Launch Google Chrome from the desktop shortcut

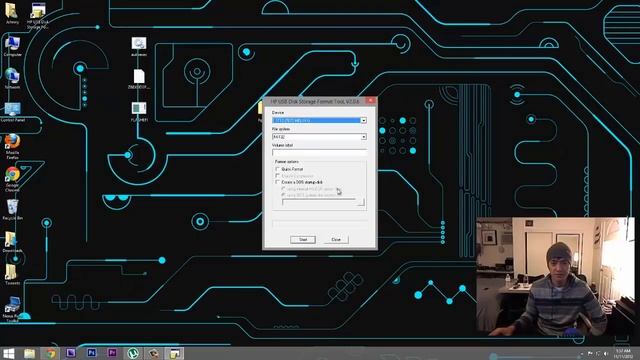coord(12,179)
